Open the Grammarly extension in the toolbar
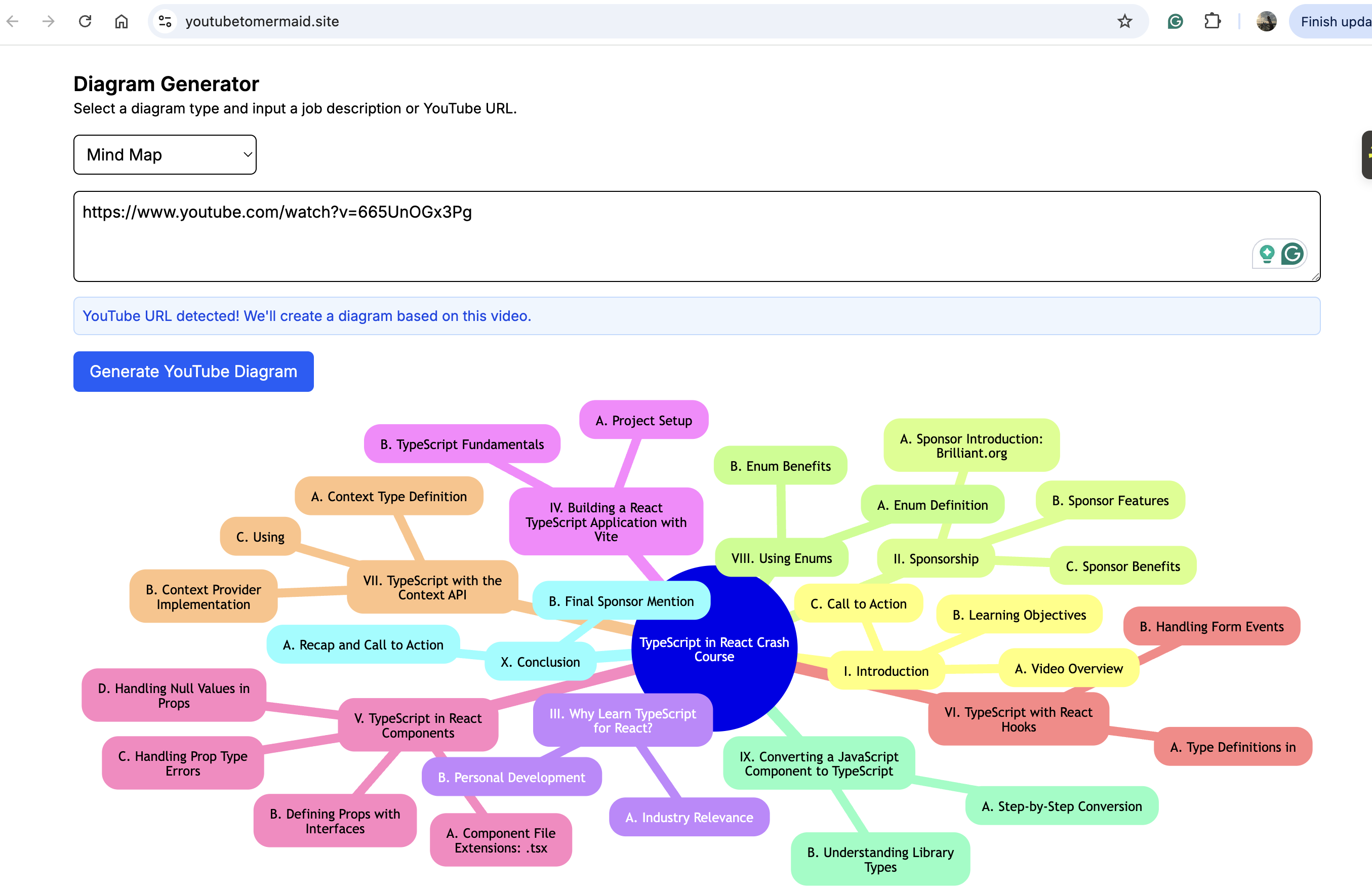The image size is (1372, 892). click(1175, 21)
